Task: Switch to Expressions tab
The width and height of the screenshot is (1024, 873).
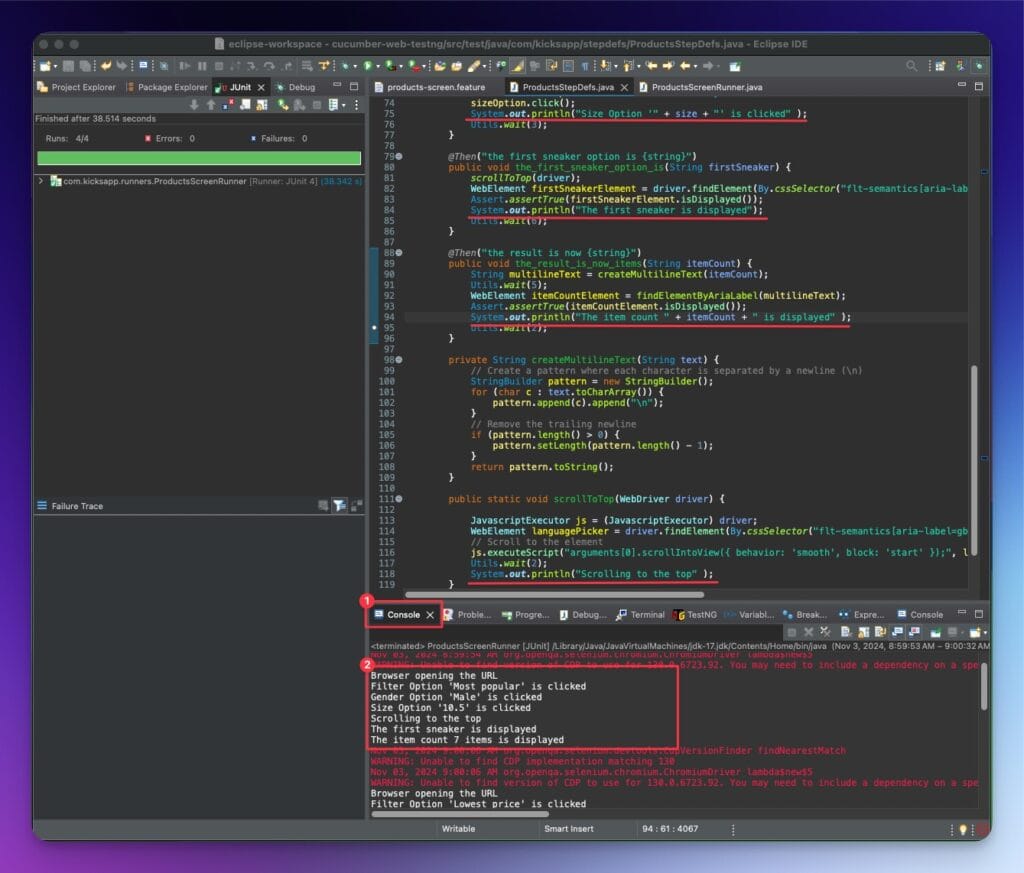Action: coord(861,614)
